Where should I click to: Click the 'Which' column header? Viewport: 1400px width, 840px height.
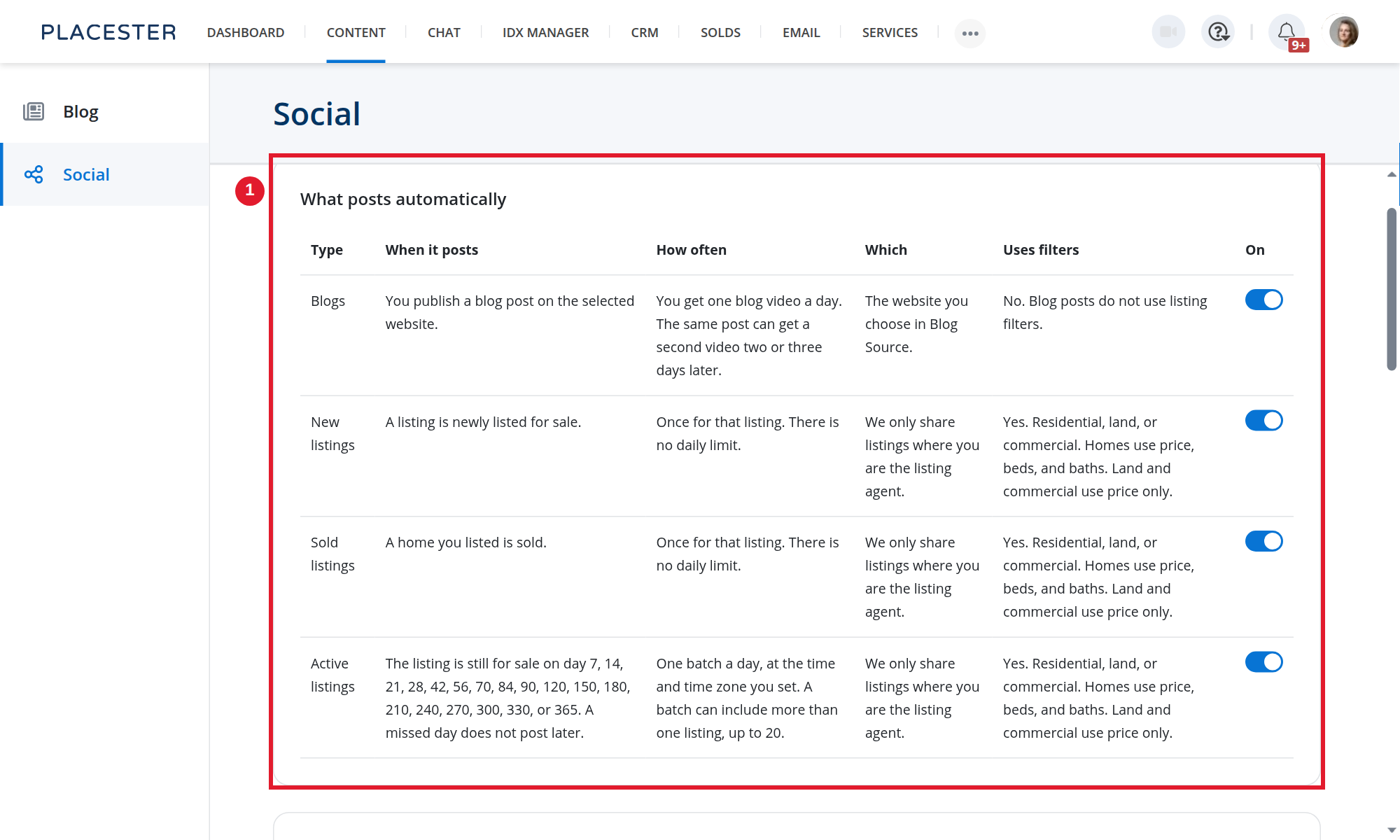tap(885, 250)
